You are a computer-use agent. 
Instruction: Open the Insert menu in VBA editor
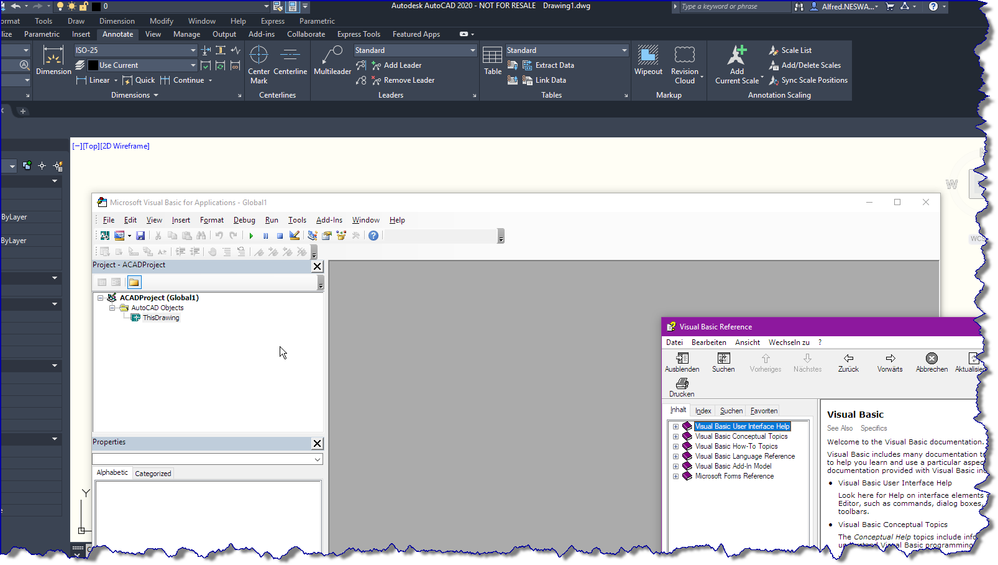(x=181, y=220)
